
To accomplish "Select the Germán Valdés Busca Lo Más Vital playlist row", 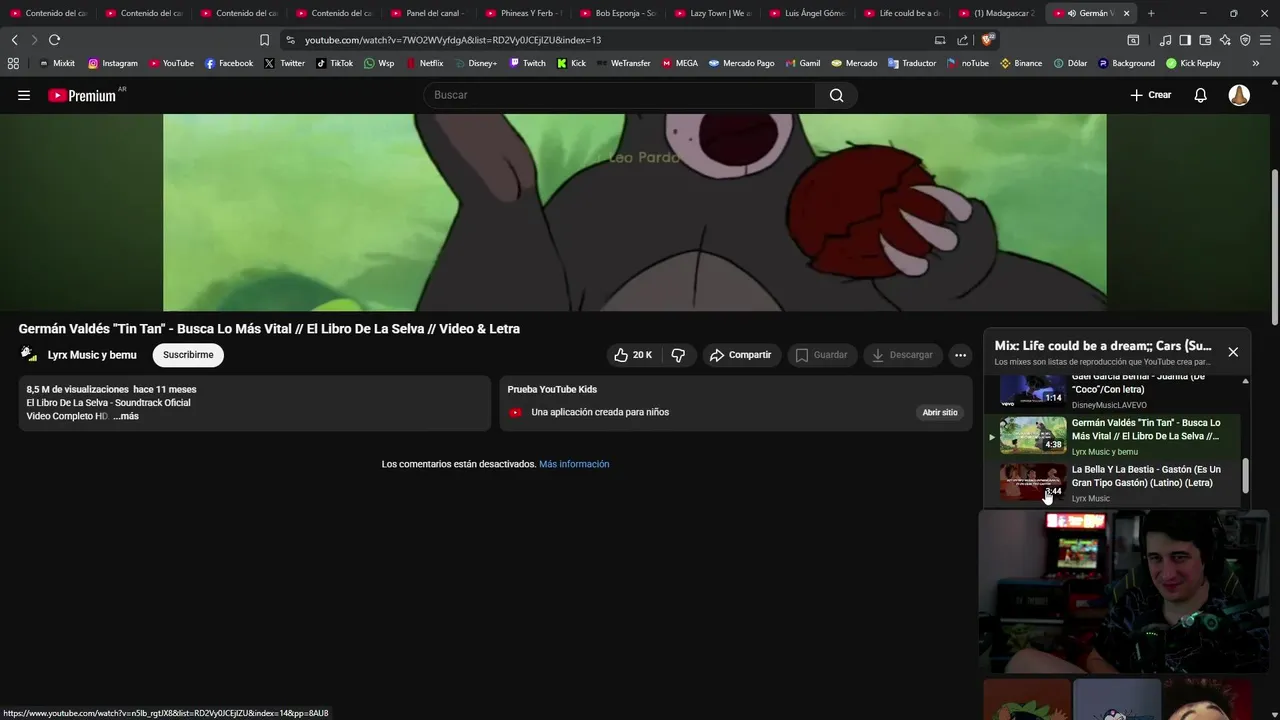I will point(1115,436).
